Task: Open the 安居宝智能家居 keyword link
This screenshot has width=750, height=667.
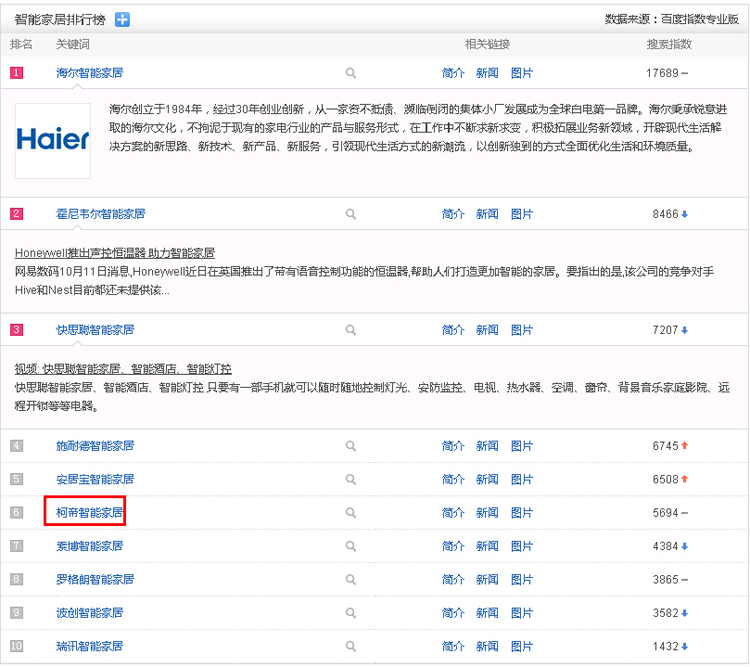Action: click(x=95, y=479)
